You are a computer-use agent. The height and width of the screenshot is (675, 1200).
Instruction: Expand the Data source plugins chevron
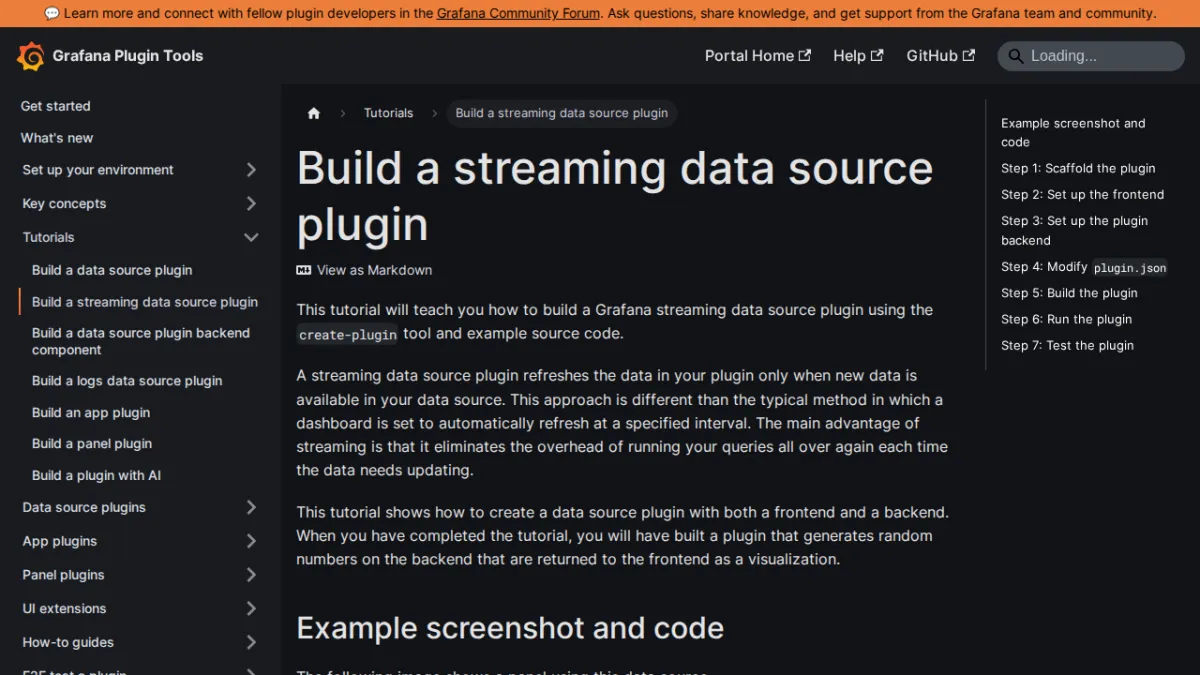(251, 508)
